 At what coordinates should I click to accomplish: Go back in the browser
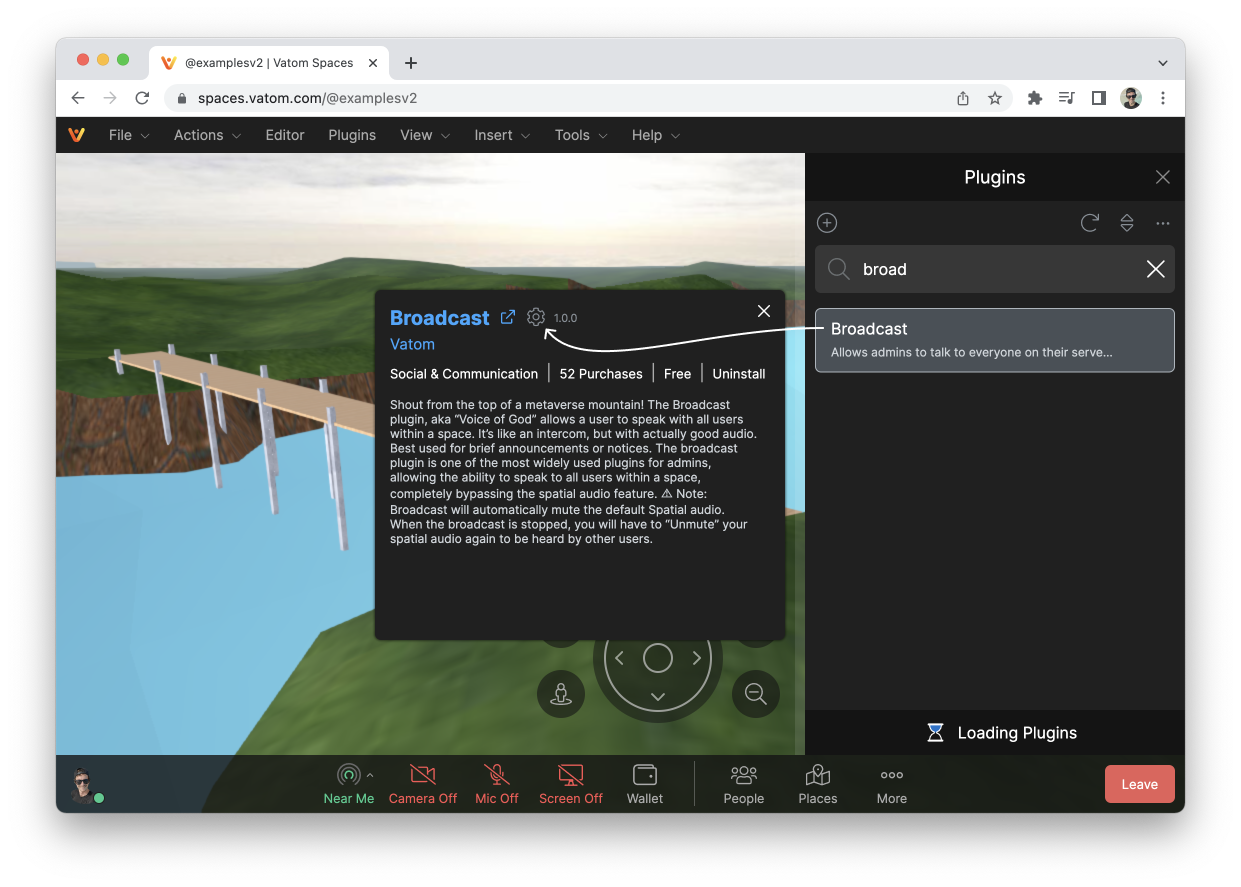point(78,98)
